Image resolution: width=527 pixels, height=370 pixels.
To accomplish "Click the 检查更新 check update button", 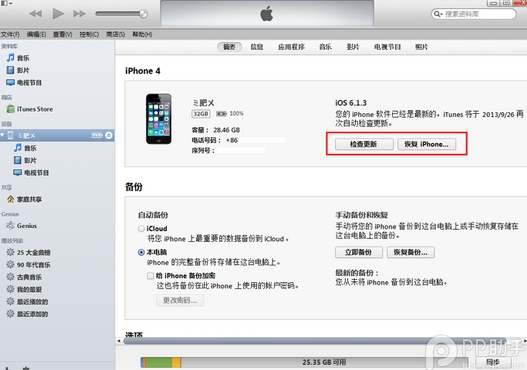I will [364, 144].
